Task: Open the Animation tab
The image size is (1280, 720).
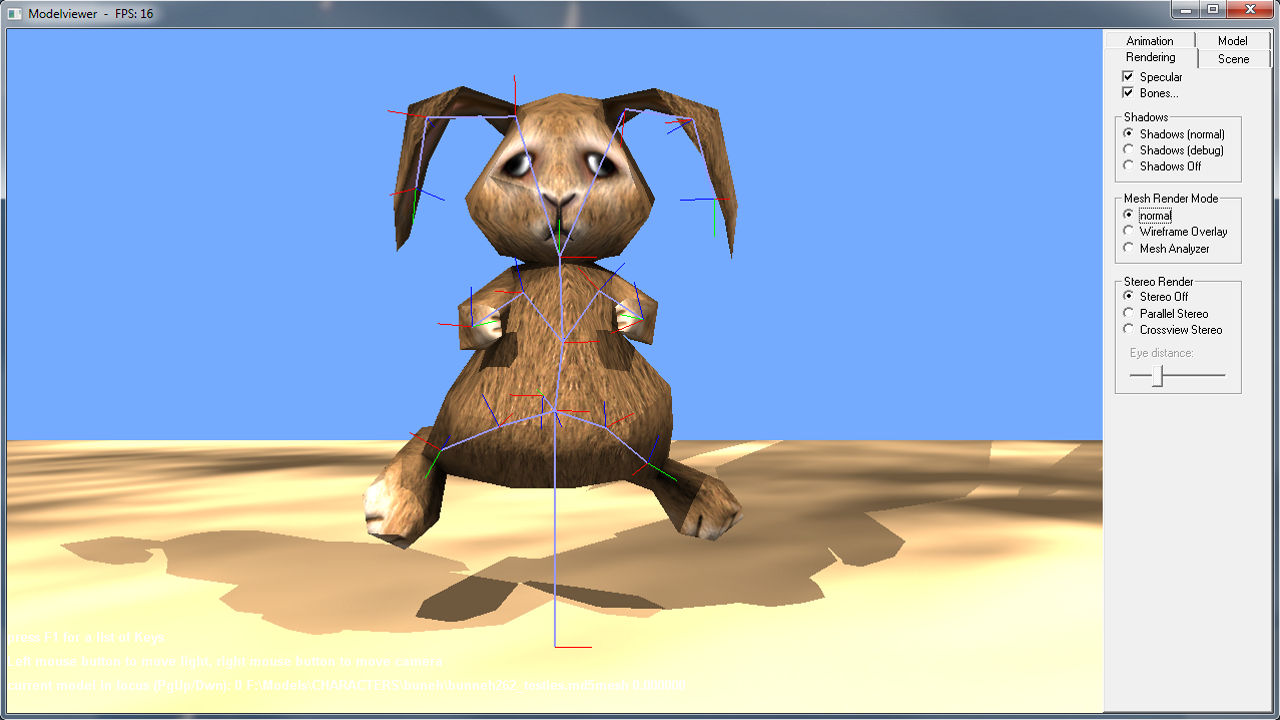Action: (1149, 41)
